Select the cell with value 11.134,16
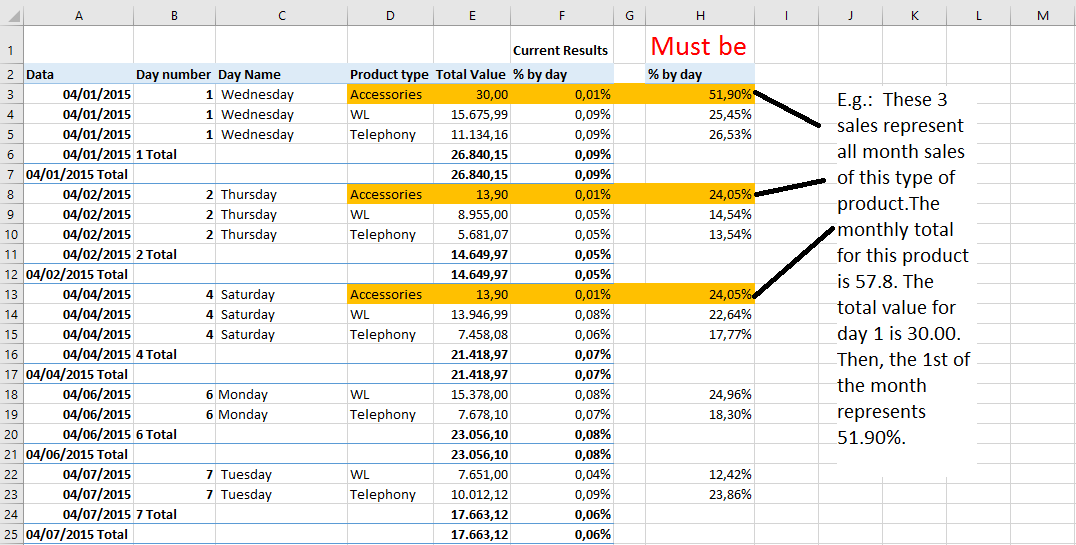The image size is (1076, 545). pyautogui.click(x=472, y=134)
